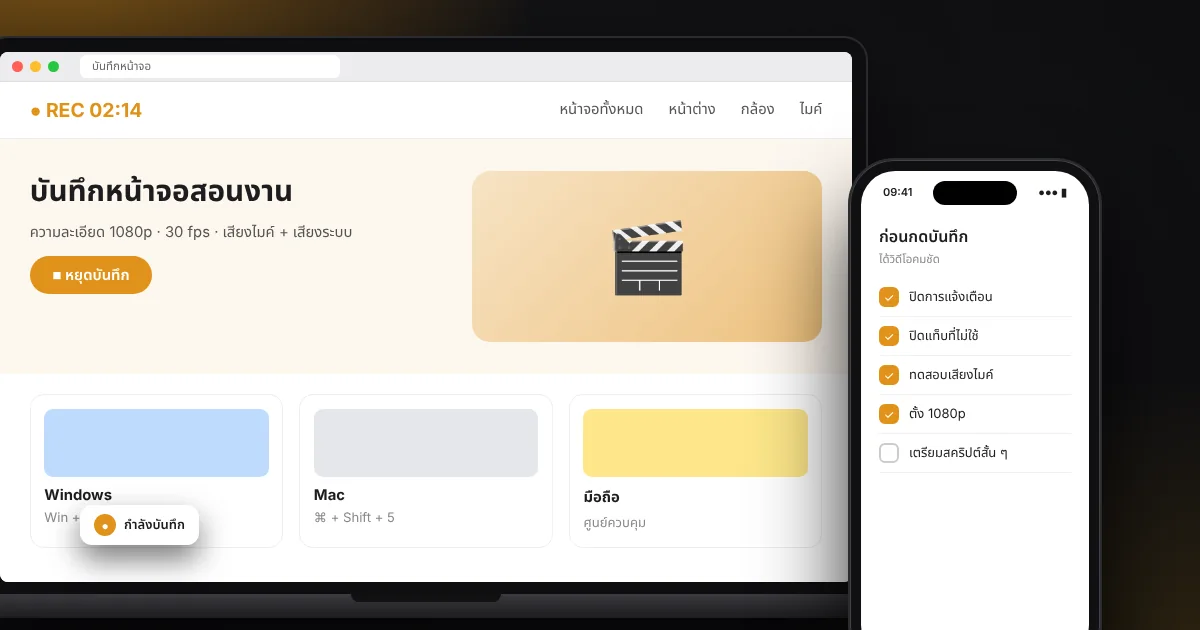Open the gray thumbnail on the Mac card
1200x630 pixels.
[x=426, y=443]
